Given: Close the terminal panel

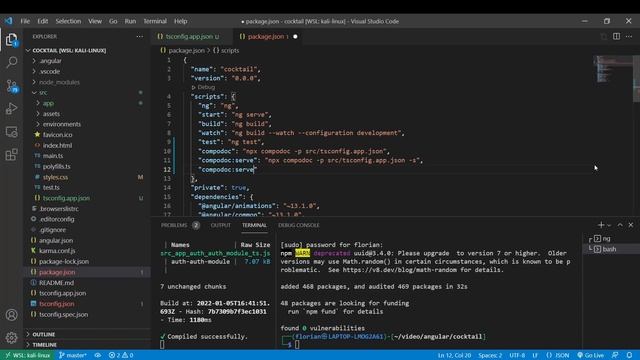Looking at the screenshot, I should (631, 225).
